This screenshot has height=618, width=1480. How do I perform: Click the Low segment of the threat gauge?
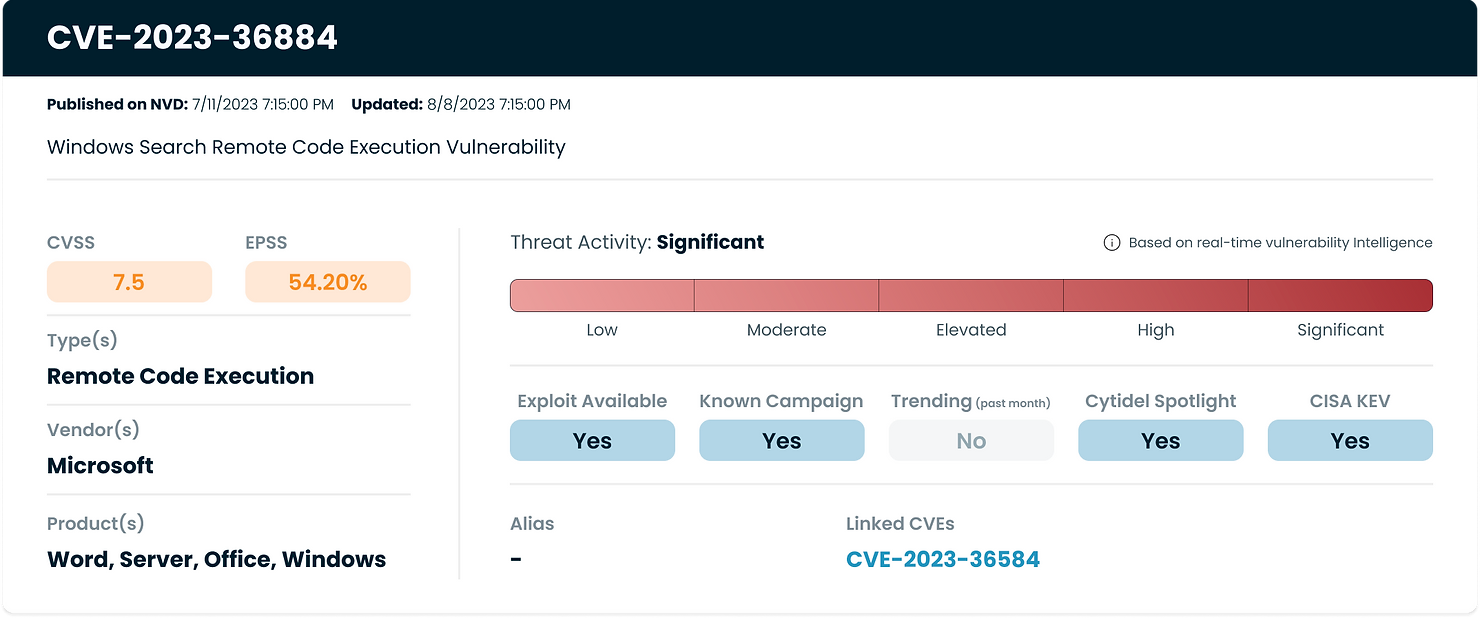(602, 295)
